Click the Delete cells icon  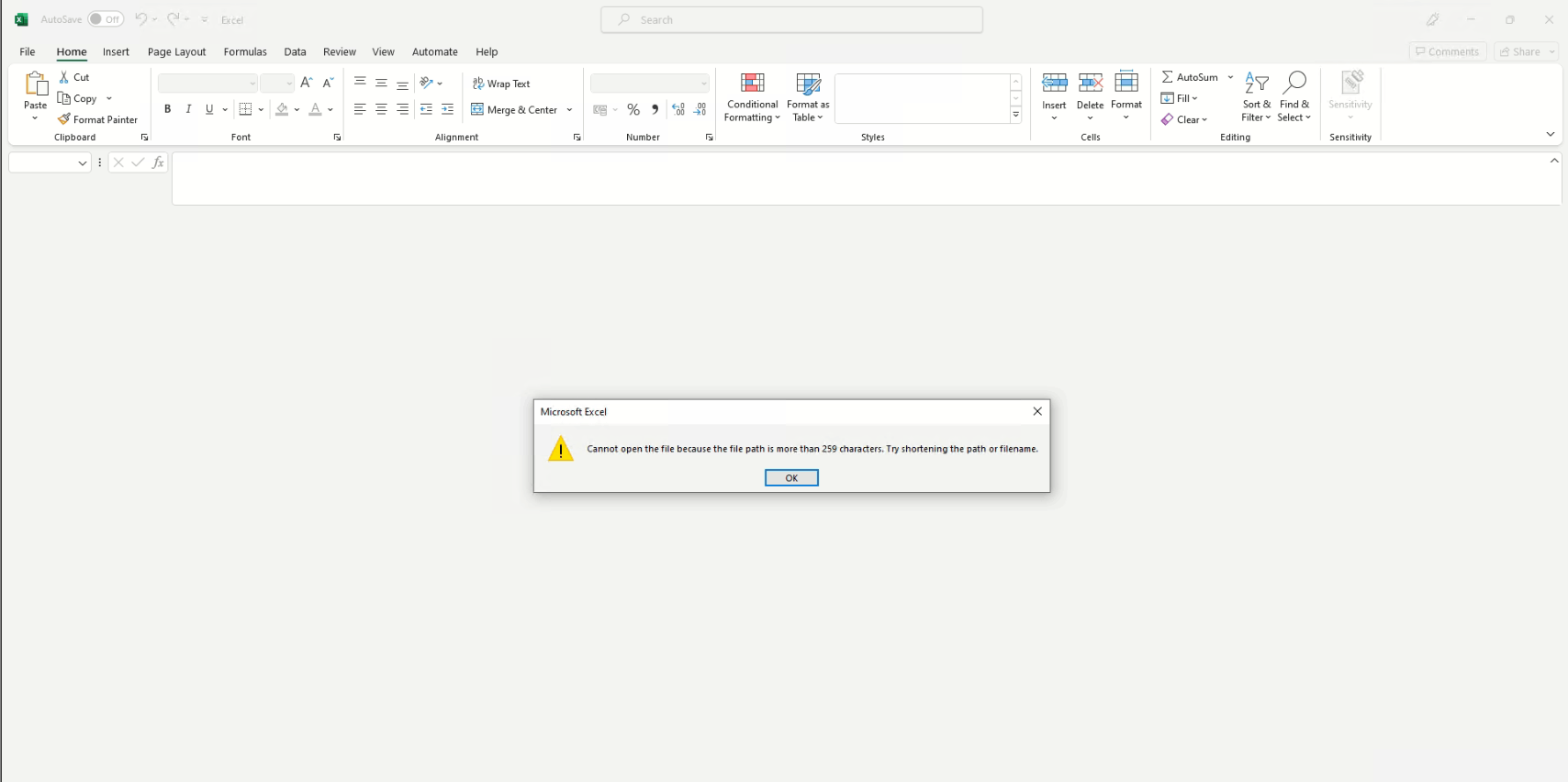(1090, 83)
